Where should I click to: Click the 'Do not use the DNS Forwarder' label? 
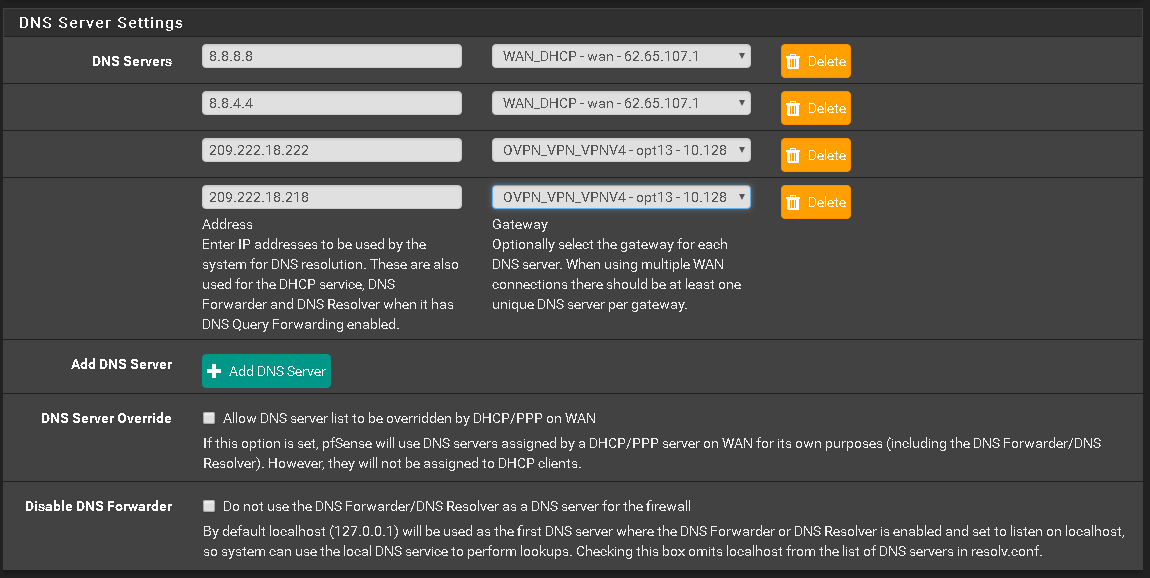(456, 506)
